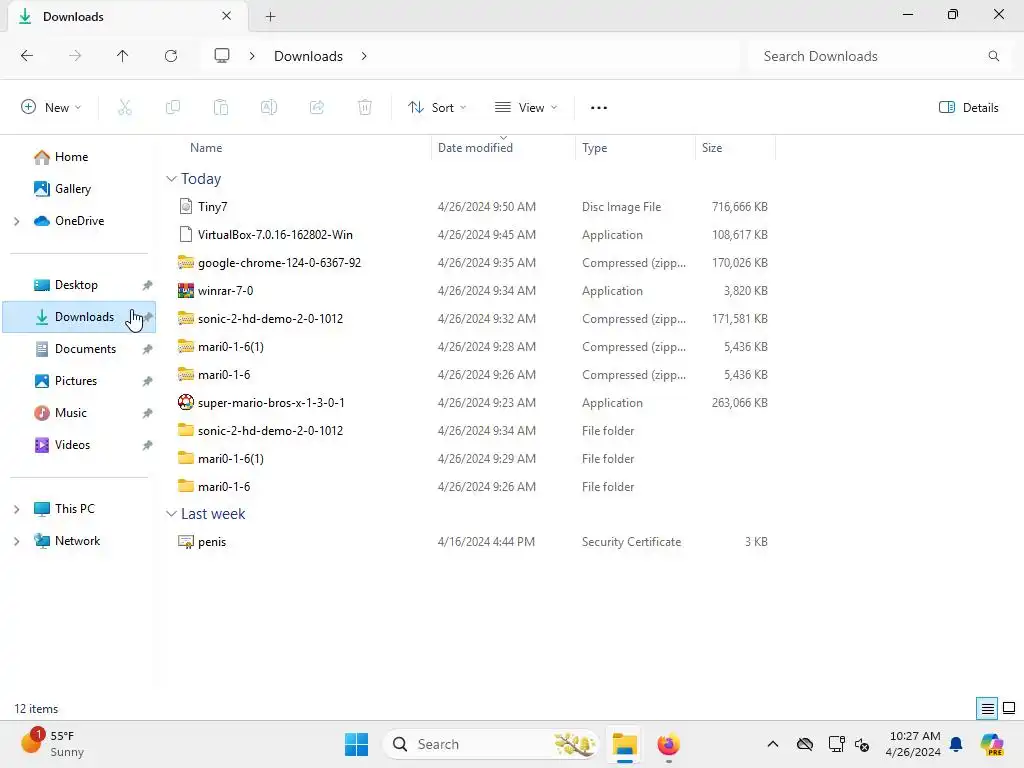
Task: Toggle the Details pane
Action: pyautogui.click(x=968, y=108)
